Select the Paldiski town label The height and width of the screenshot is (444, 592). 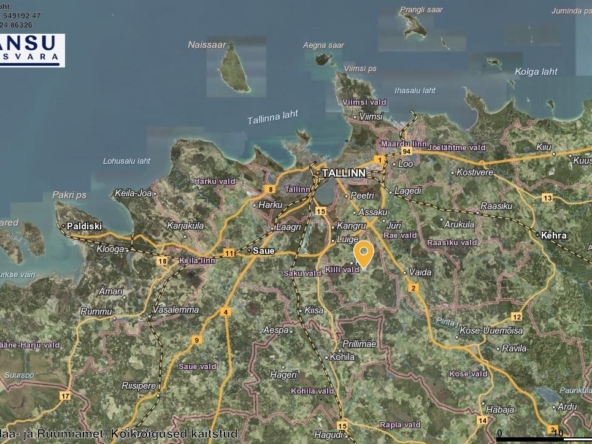click(x=84, y=226)
